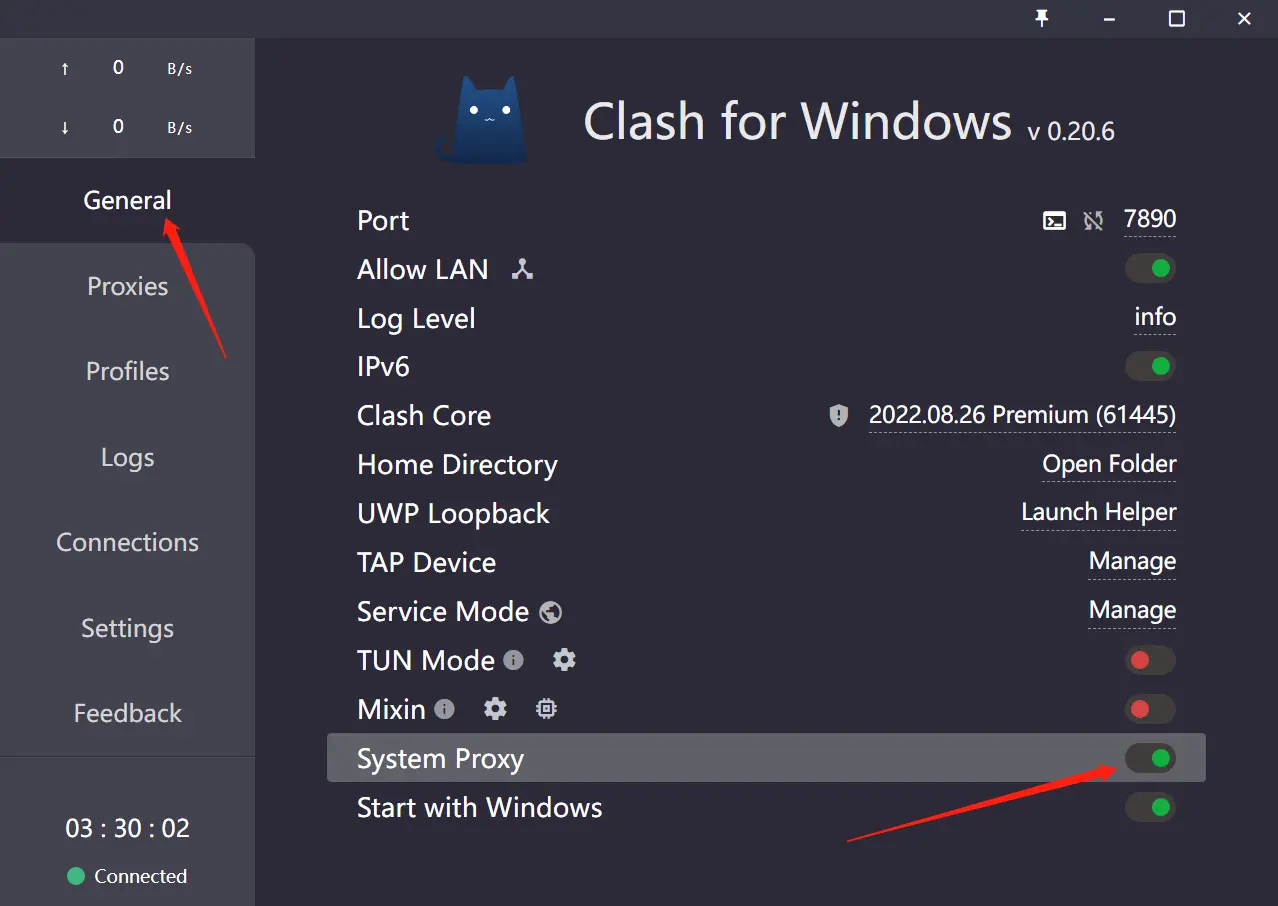The width and height of the screenshot is (1278, 906).
Task: Disable the Allow LAN toggle
Action: 1150,269
